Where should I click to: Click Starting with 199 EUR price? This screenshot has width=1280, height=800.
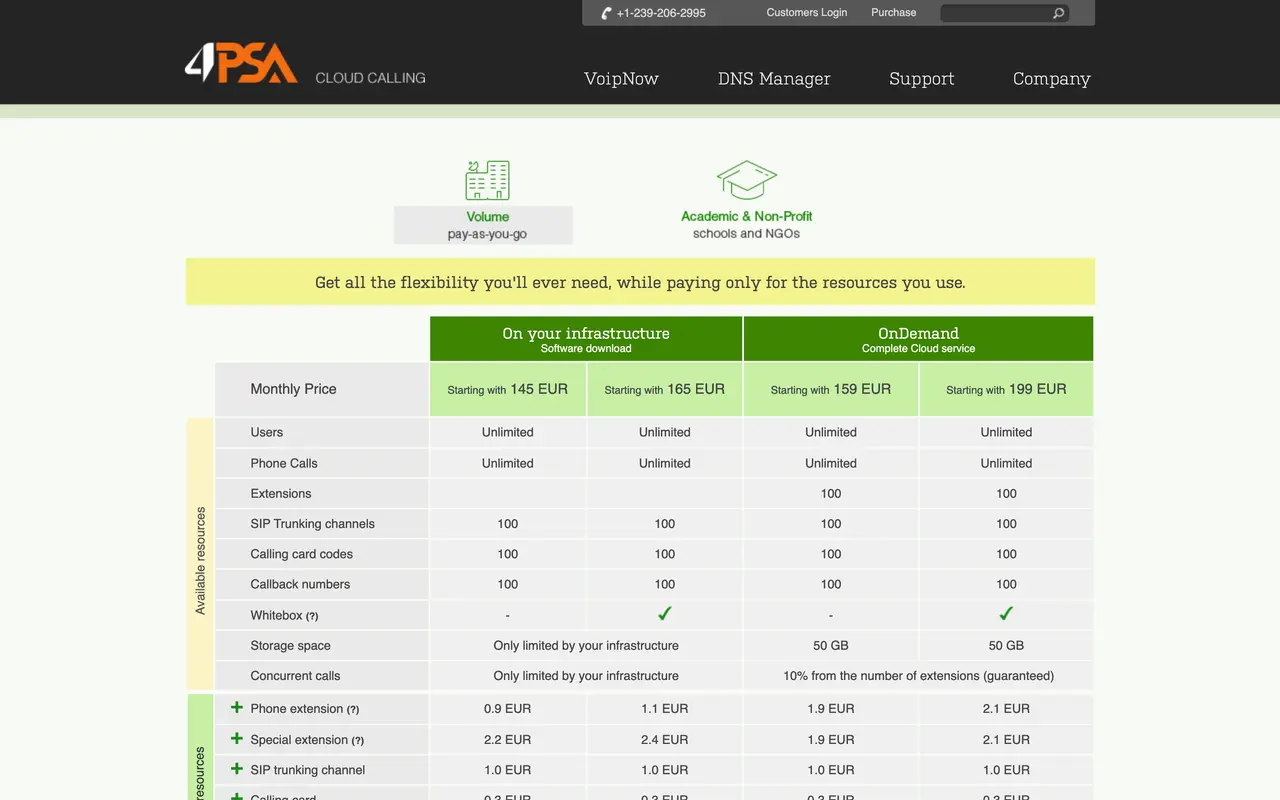coord(1006,389)
